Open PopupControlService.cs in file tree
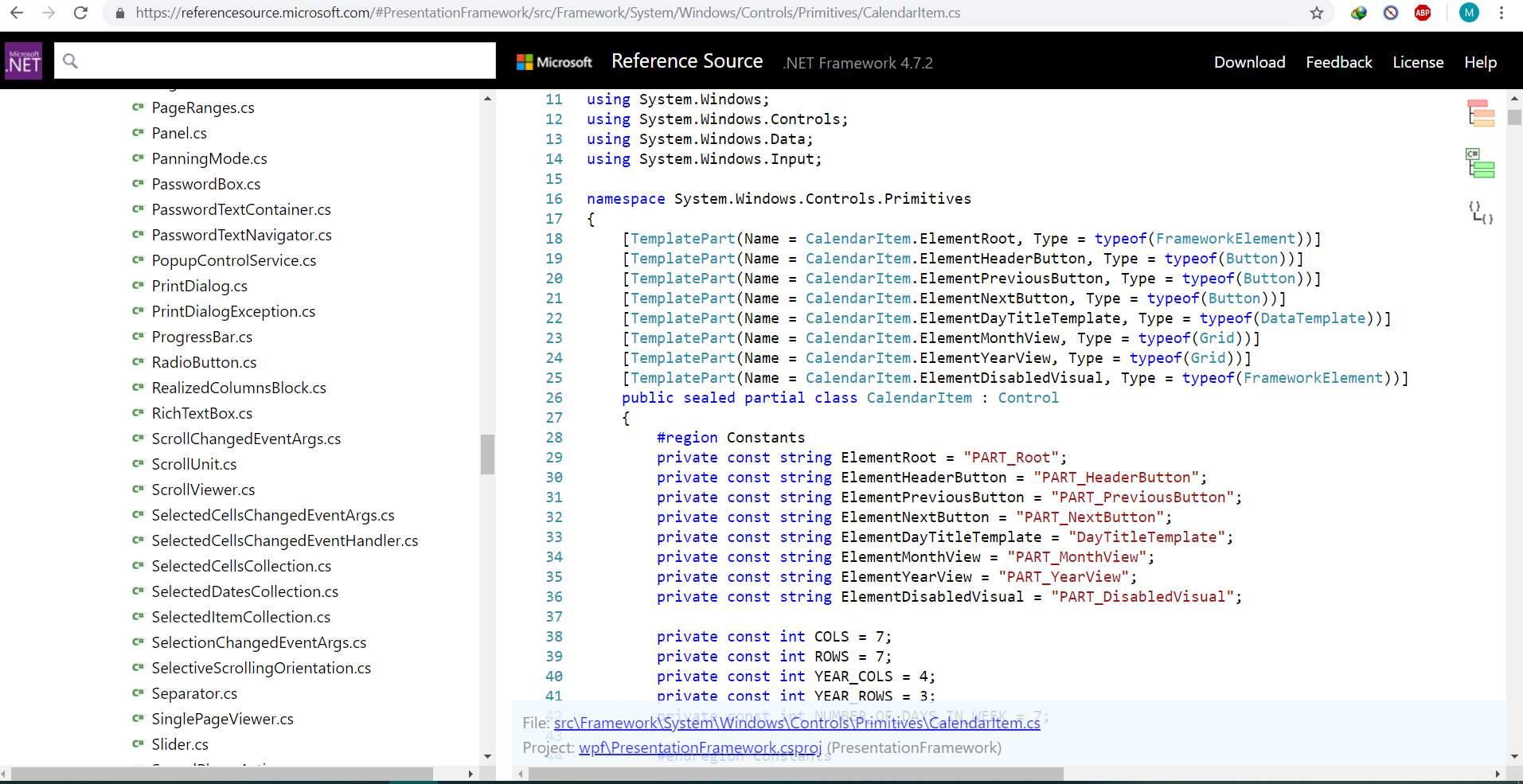The width and height of the screenshot is (1523, 784). tap(234, 260)
